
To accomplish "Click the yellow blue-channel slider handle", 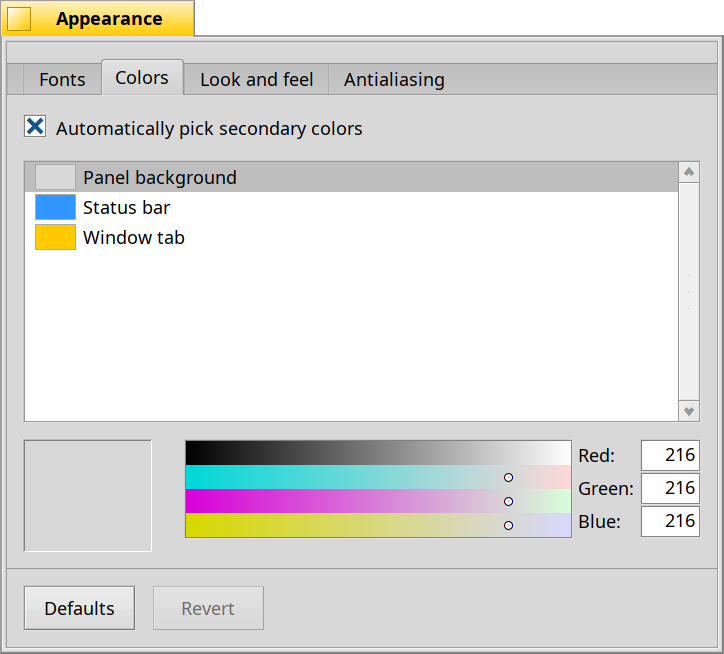I will [508, 526].
